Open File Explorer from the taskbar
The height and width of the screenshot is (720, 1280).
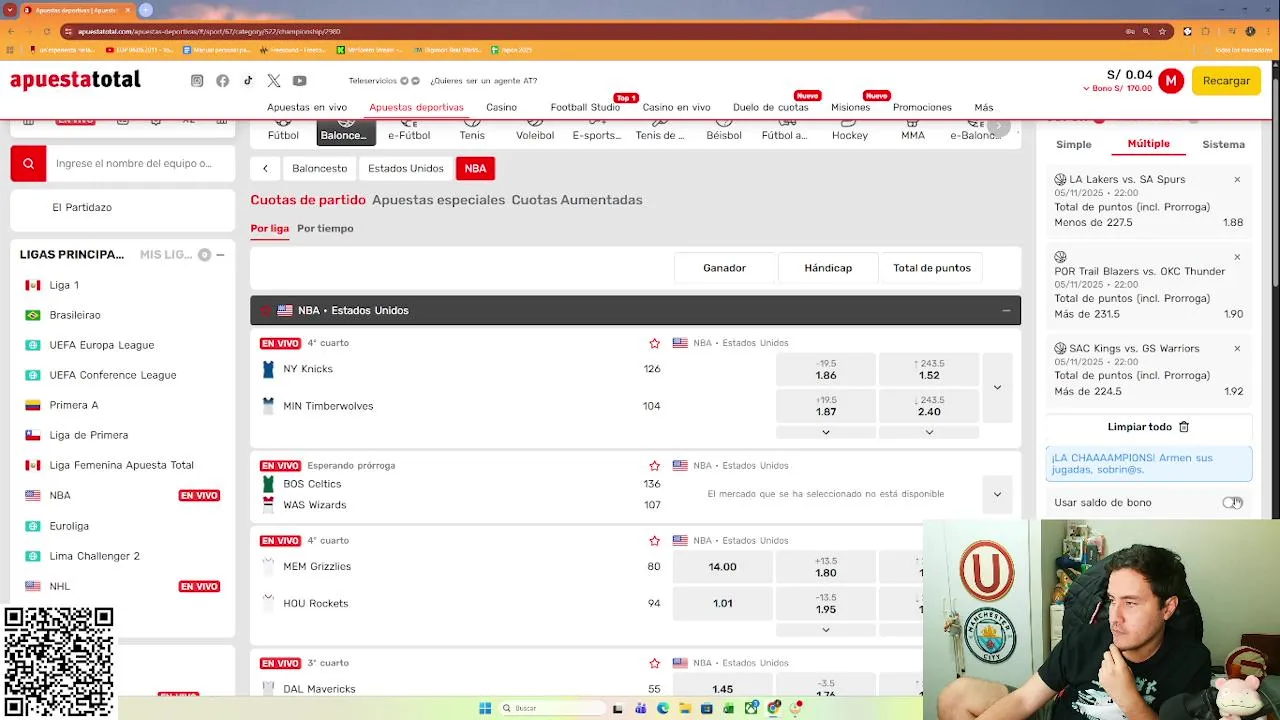pyautogui.click(x=684, y=708)
